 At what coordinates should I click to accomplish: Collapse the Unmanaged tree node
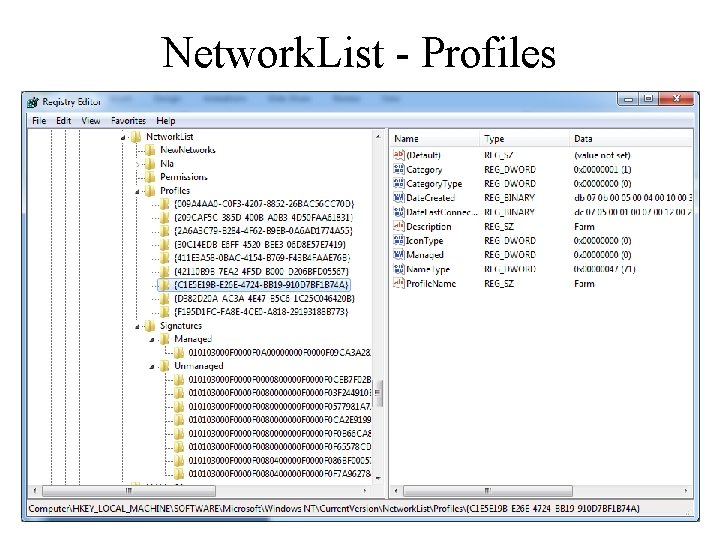pyautogui.click(x=151, y=367)
